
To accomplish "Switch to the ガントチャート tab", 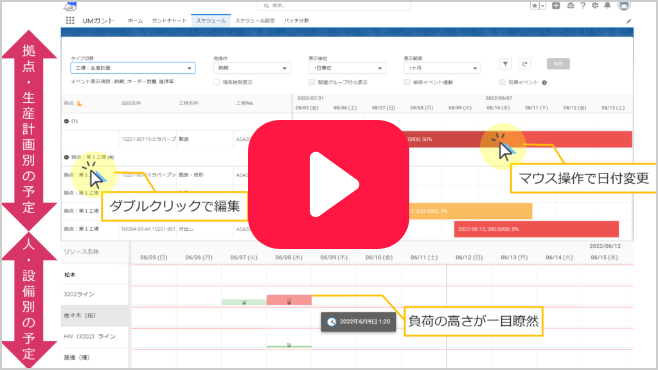I will click(169, 21).
